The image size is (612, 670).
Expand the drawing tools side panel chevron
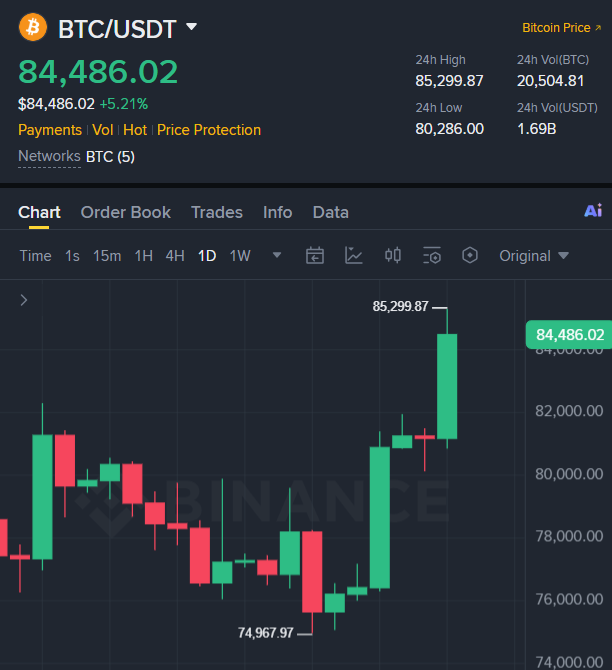pos(24,300)
